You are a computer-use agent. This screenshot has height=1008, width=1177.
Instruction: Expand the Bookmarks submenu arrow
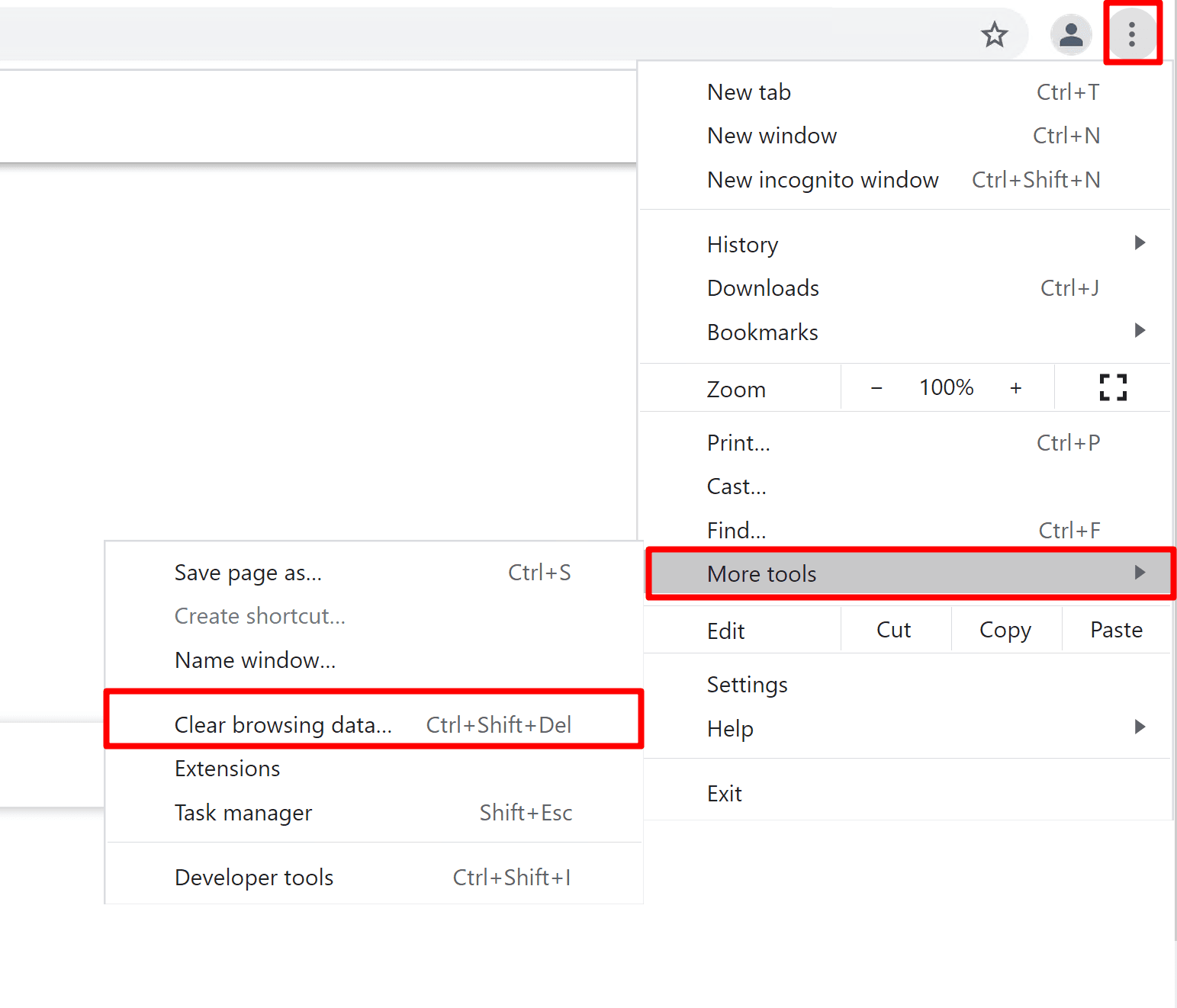click(1138, 331)
